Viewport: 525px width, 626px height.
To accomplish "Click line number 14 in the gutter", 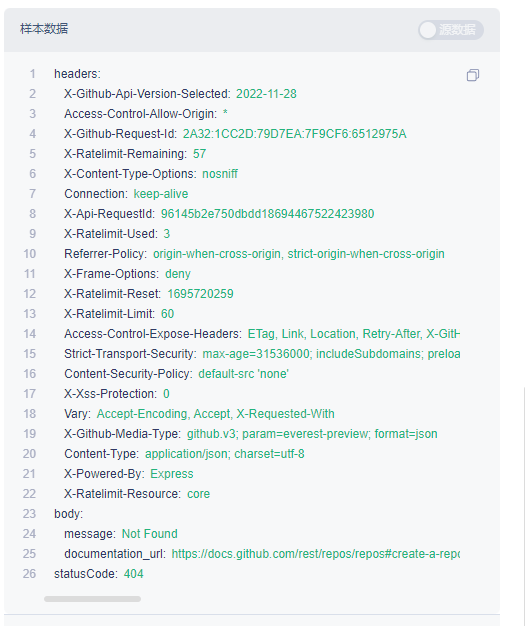I will [30, 334].
